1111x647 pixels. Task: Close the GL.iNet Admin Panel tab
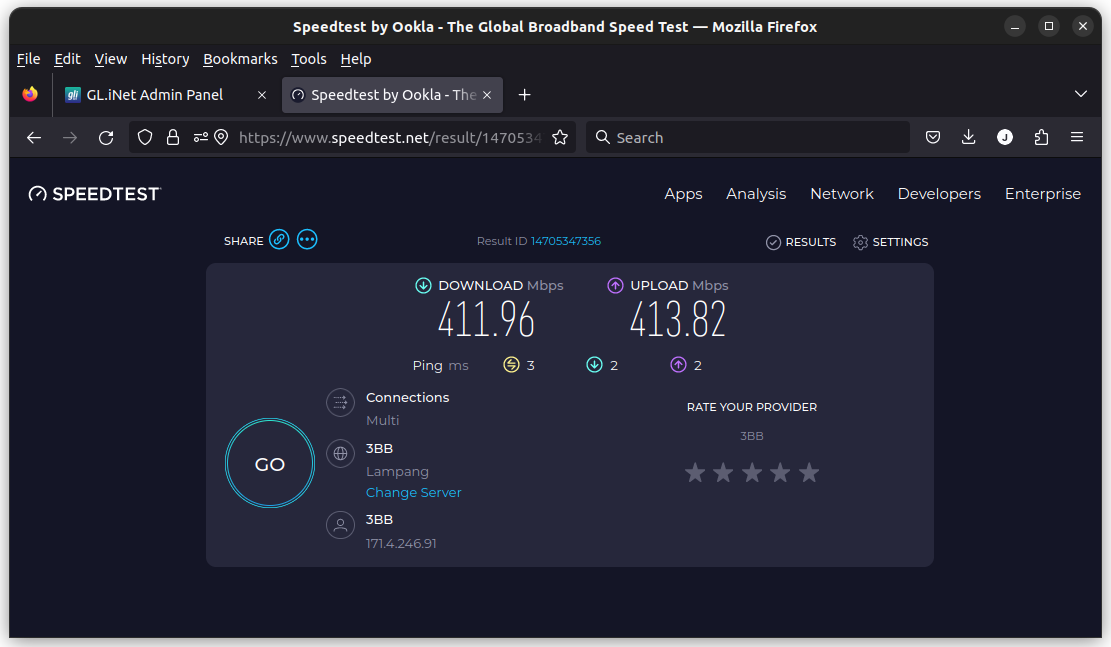tap(261, 95)
